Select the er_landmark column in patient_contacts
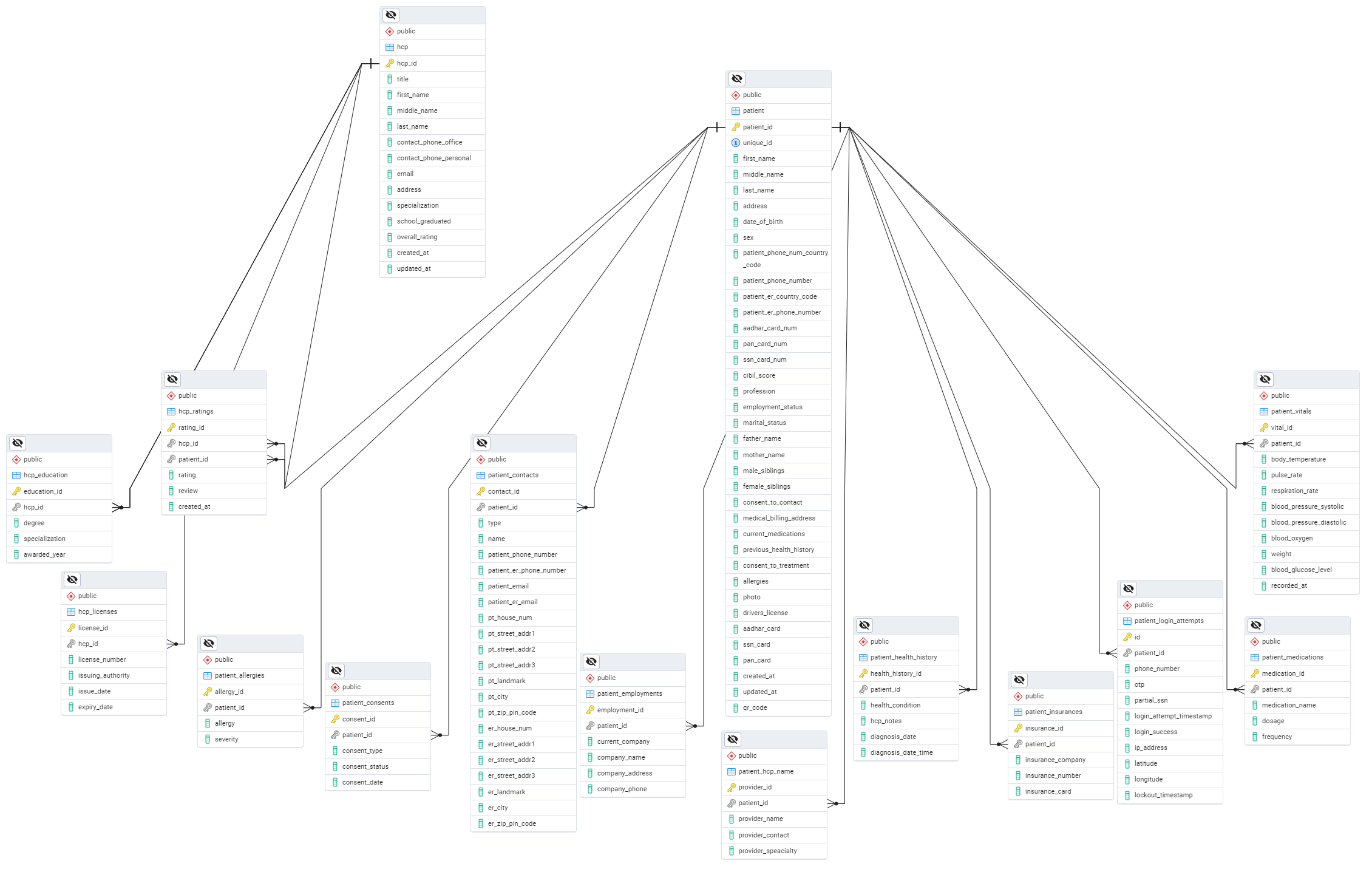1372x872 pixels. coord(523,792)
